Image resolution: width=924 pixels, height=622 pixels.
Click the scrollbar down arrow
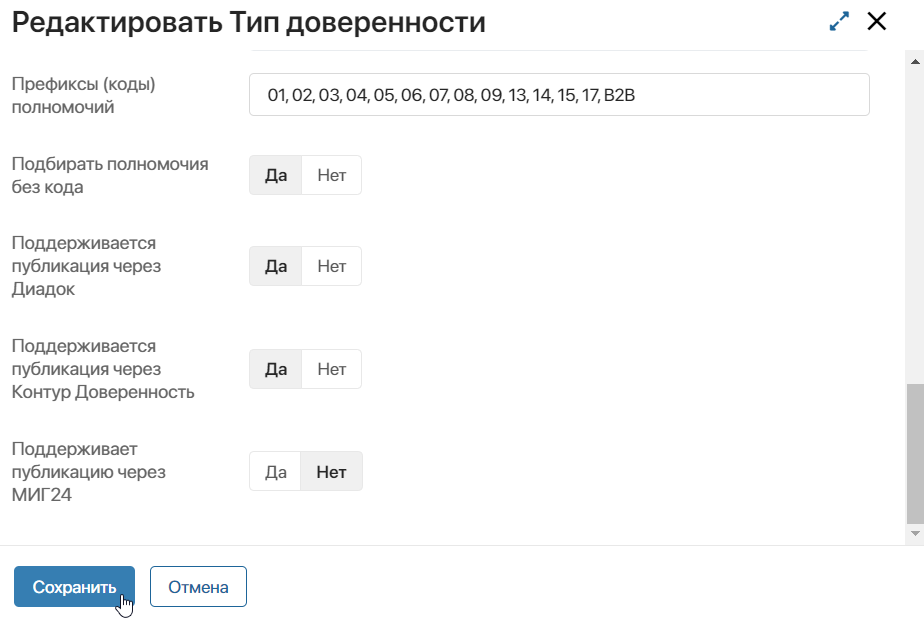pyautogui.click(x=914, y=534)
